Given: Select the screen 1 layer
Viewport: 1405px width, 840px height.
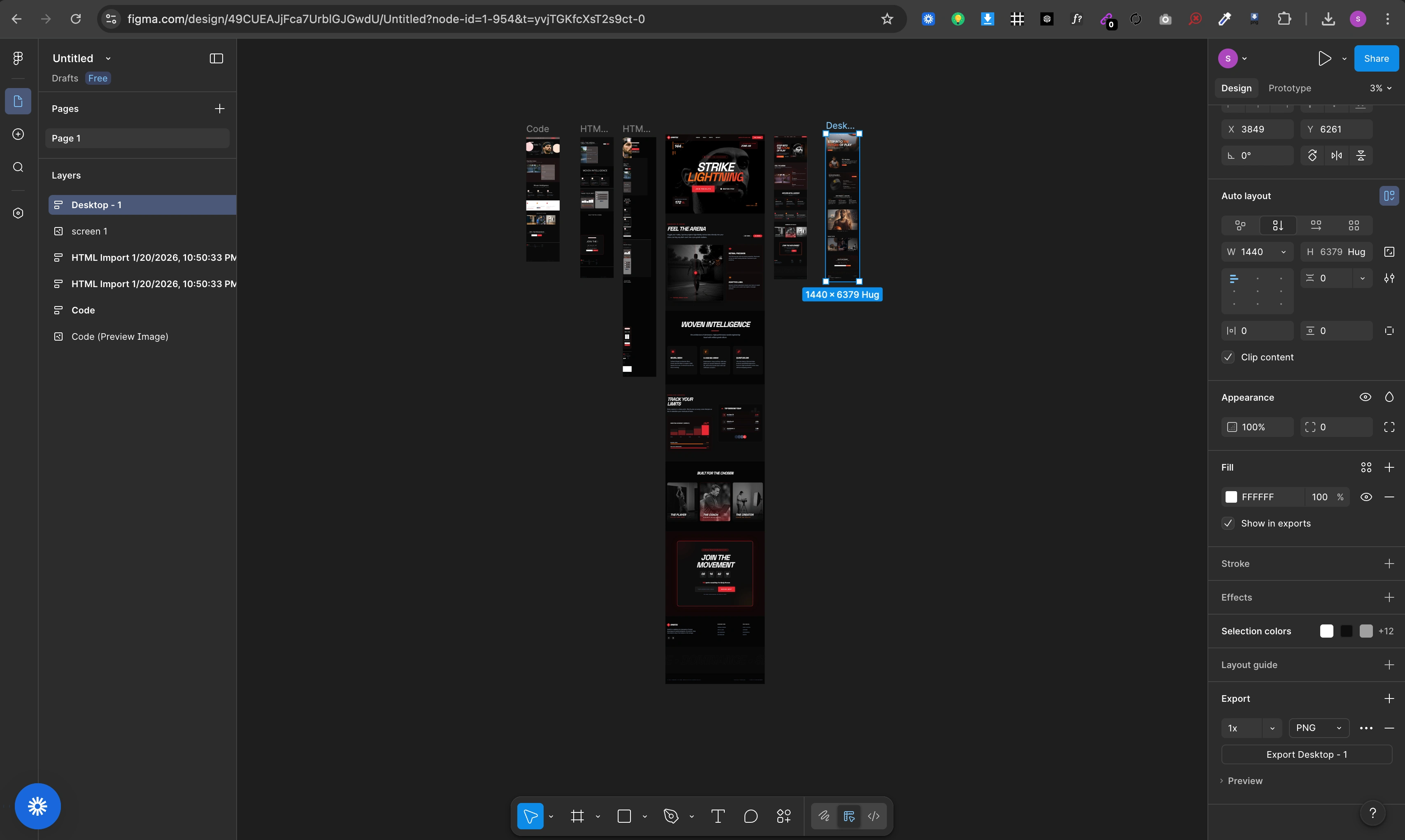Looking at the screenshot, I should 89,232.
